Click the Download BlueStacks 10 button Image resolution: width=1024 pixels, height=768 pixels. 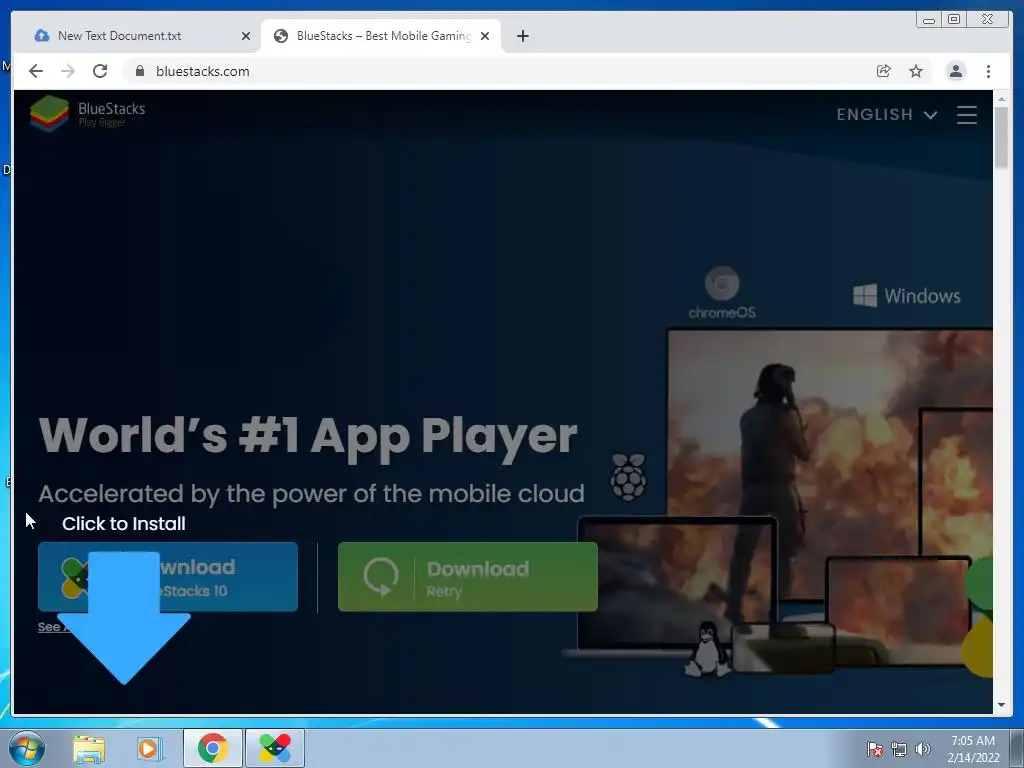[x=168, y=577]
